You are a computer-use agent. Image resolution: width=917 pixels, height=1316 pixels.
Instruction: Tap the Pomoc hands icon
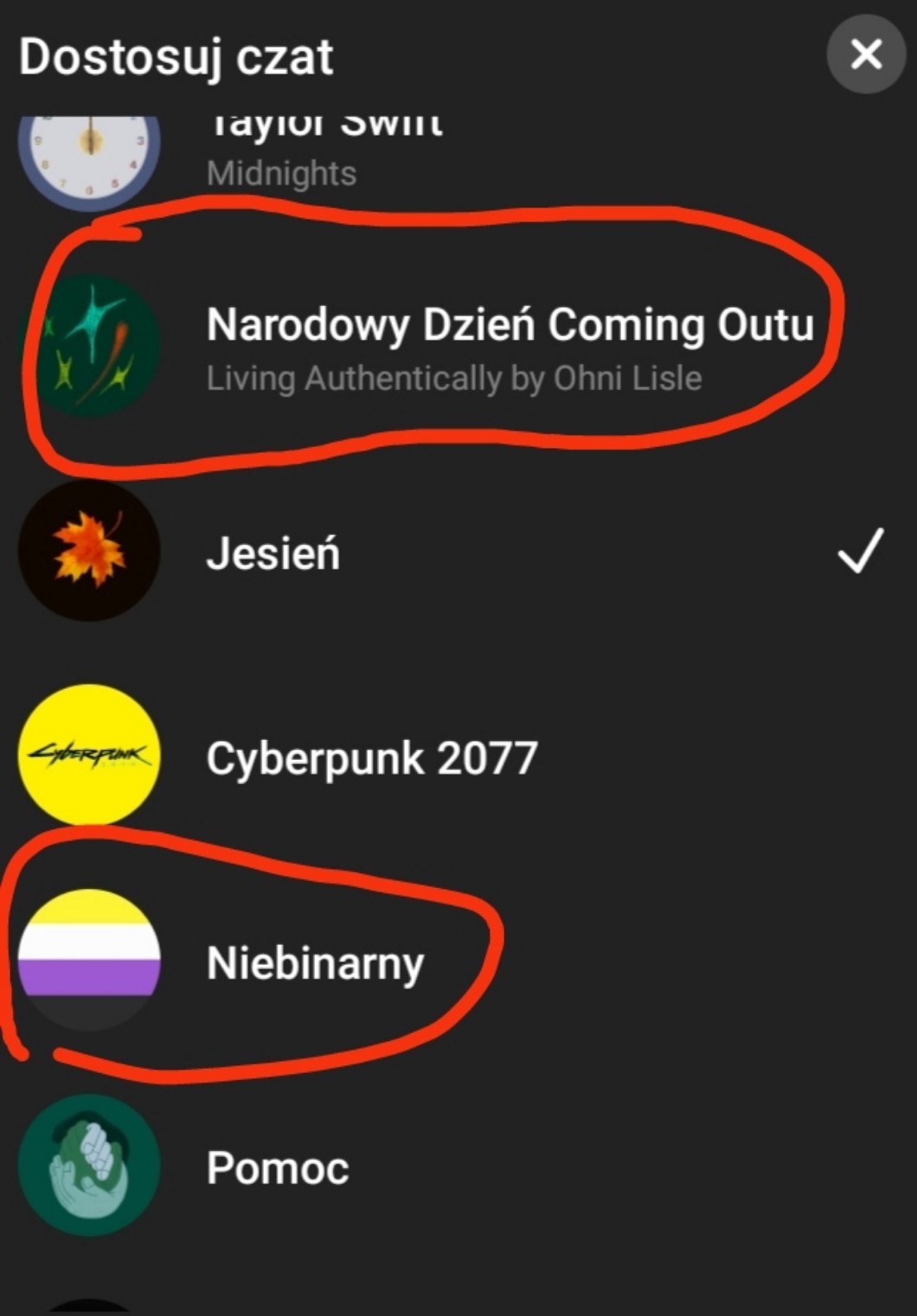click(x=89, y=1165)
